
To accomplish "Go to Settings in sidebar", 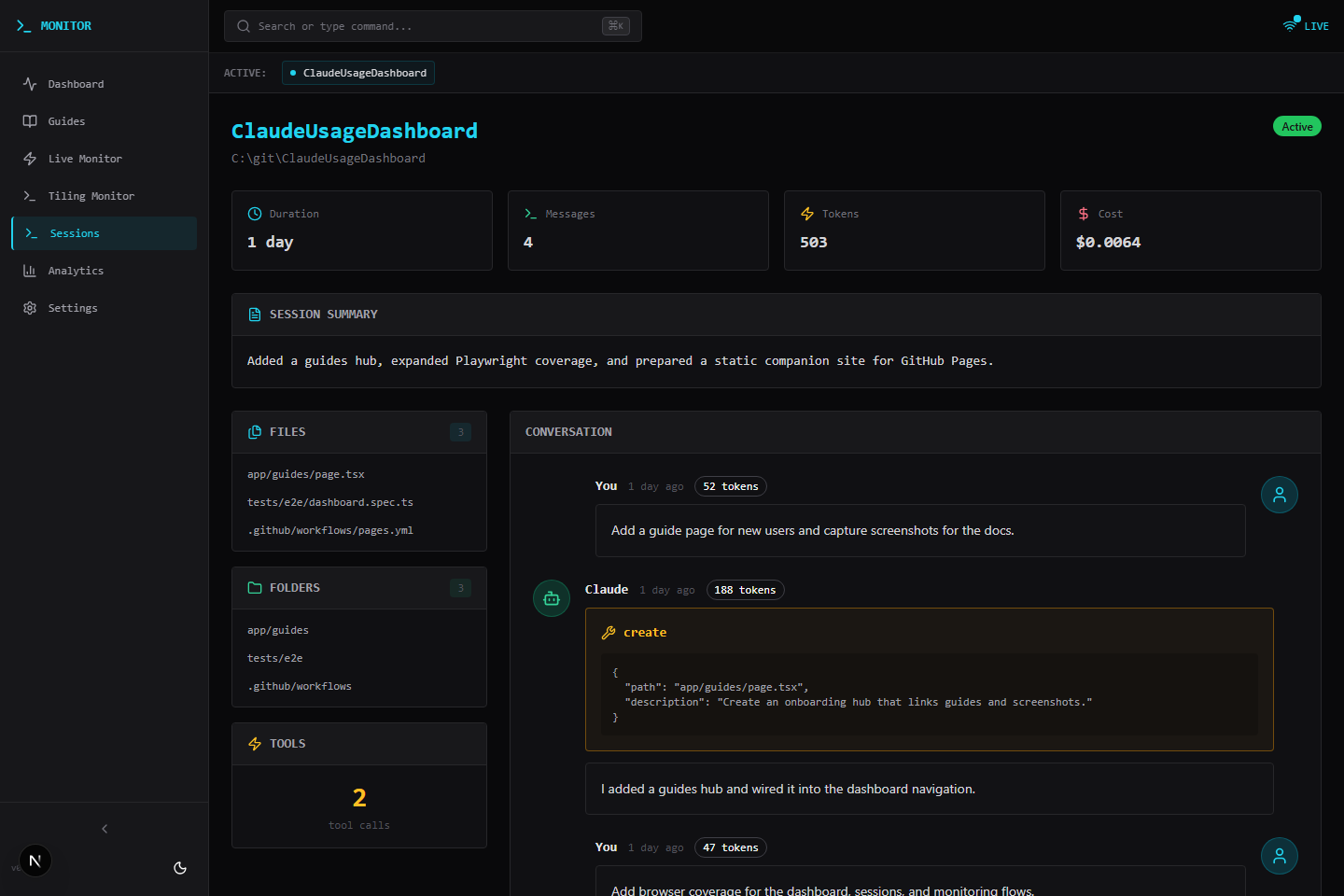I will pyautogui.click(x=105, y=308).
